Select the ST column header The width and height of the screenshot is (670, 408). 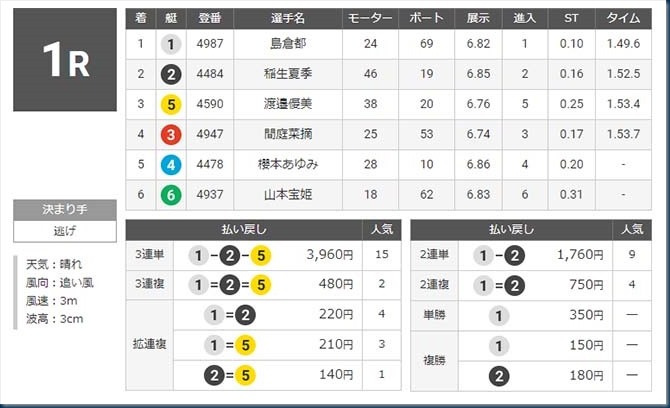[x=571, y=18]
